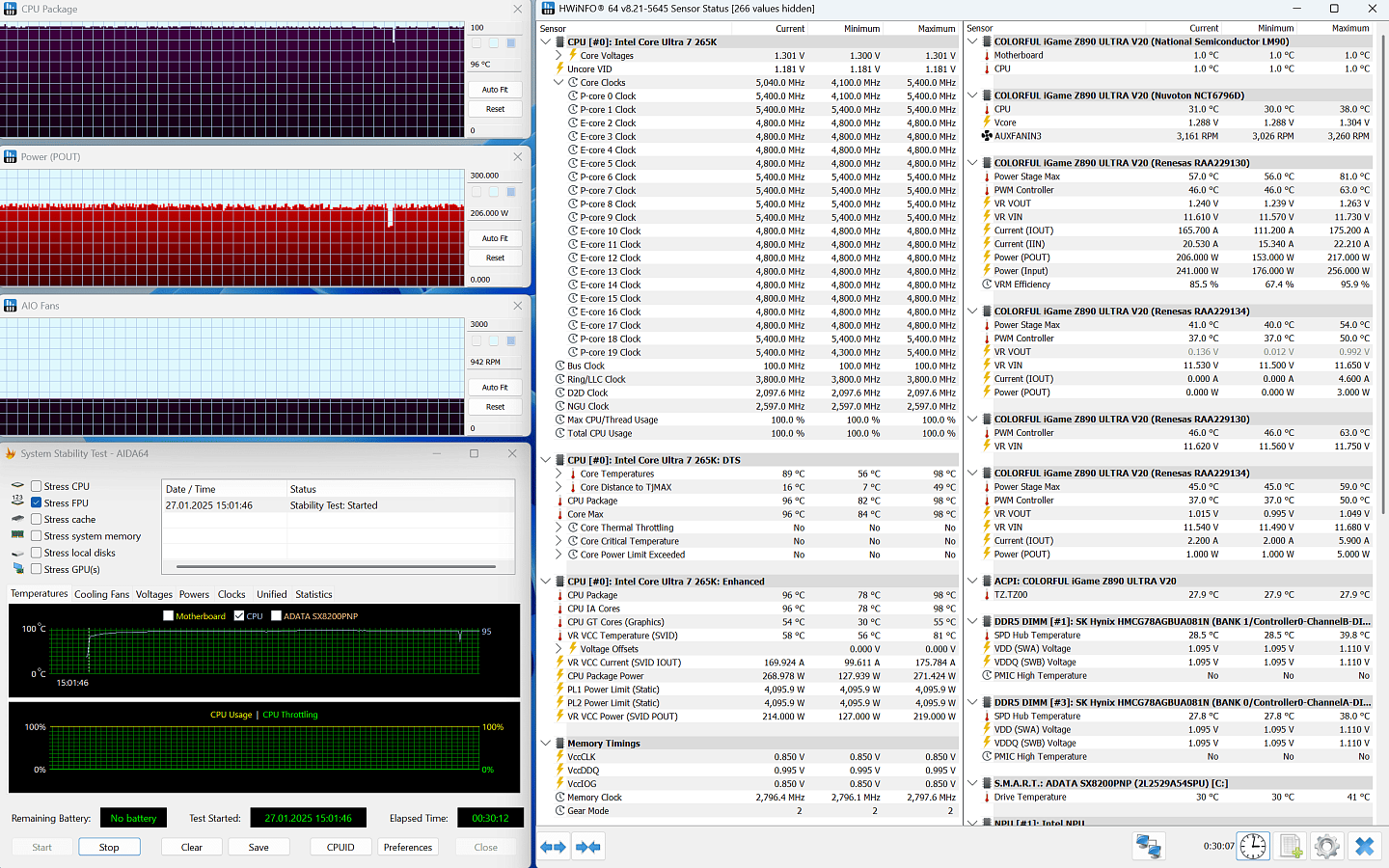
Task: Open CPUID from the AIDA64 test window
Action: pyautogui.click(x=340, y=847)
